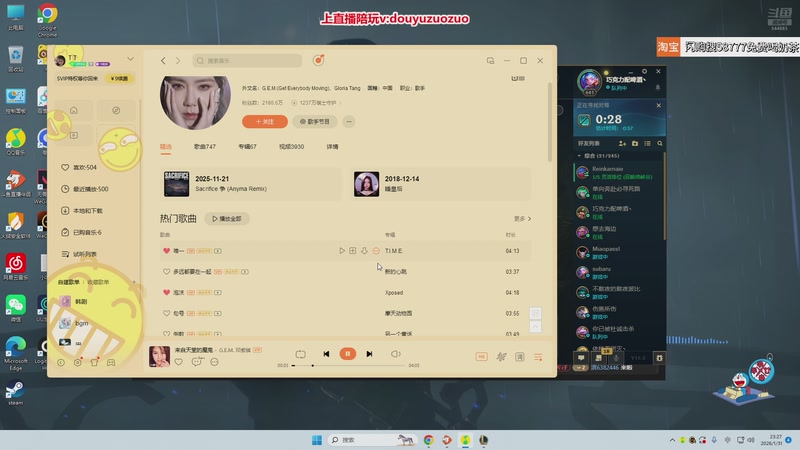The width and height of the screenshot is (800, 450).
Task: Go forward with the right arrow in QQ Music
Action: pyautogui.click(x=178, y=61)
